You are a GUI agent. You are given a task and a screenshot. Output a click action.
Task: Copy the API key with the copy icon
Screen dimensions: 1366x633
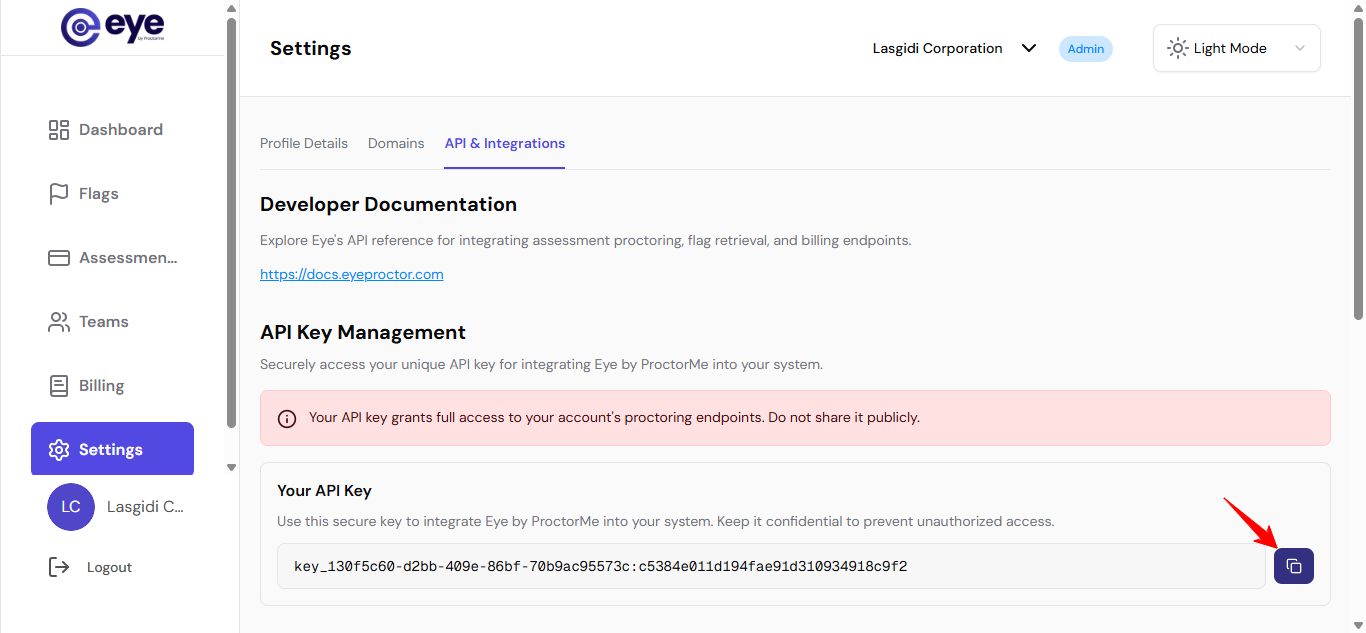(1293, 566)
